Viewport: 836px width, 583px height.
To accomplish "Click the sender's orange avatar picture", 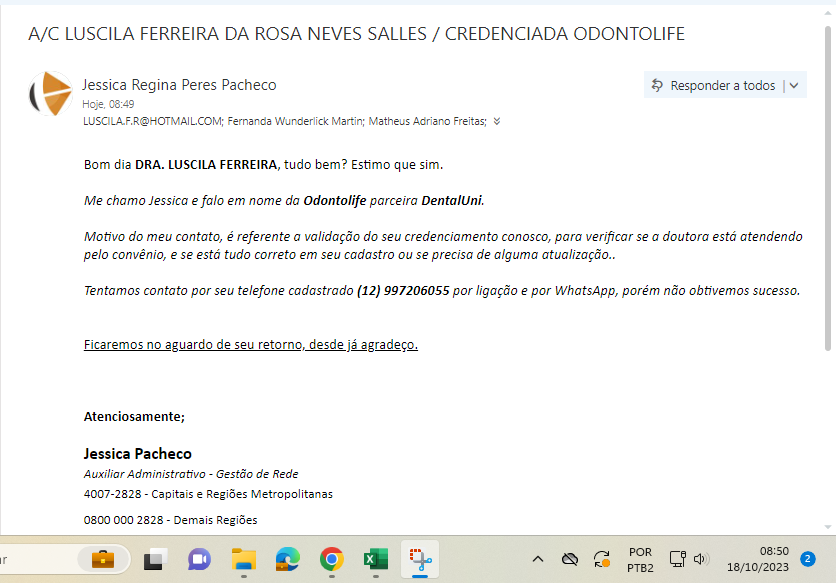I will (x=51, y=94).
